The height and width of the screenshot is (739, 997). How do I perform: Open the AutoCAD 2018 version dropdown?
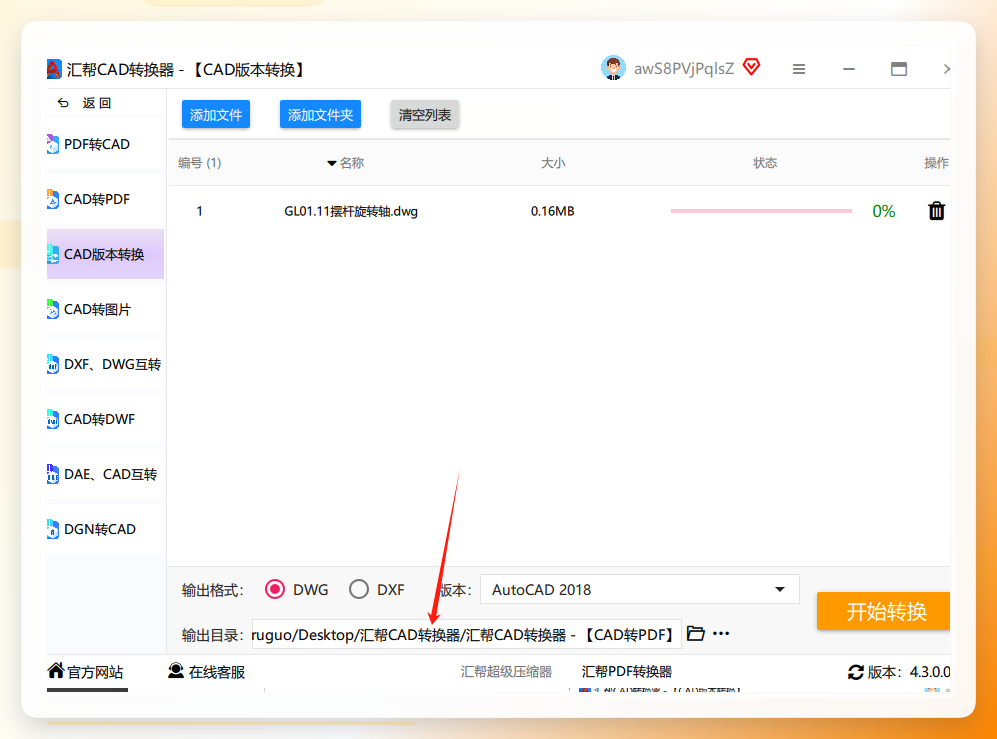coord(639,590)
